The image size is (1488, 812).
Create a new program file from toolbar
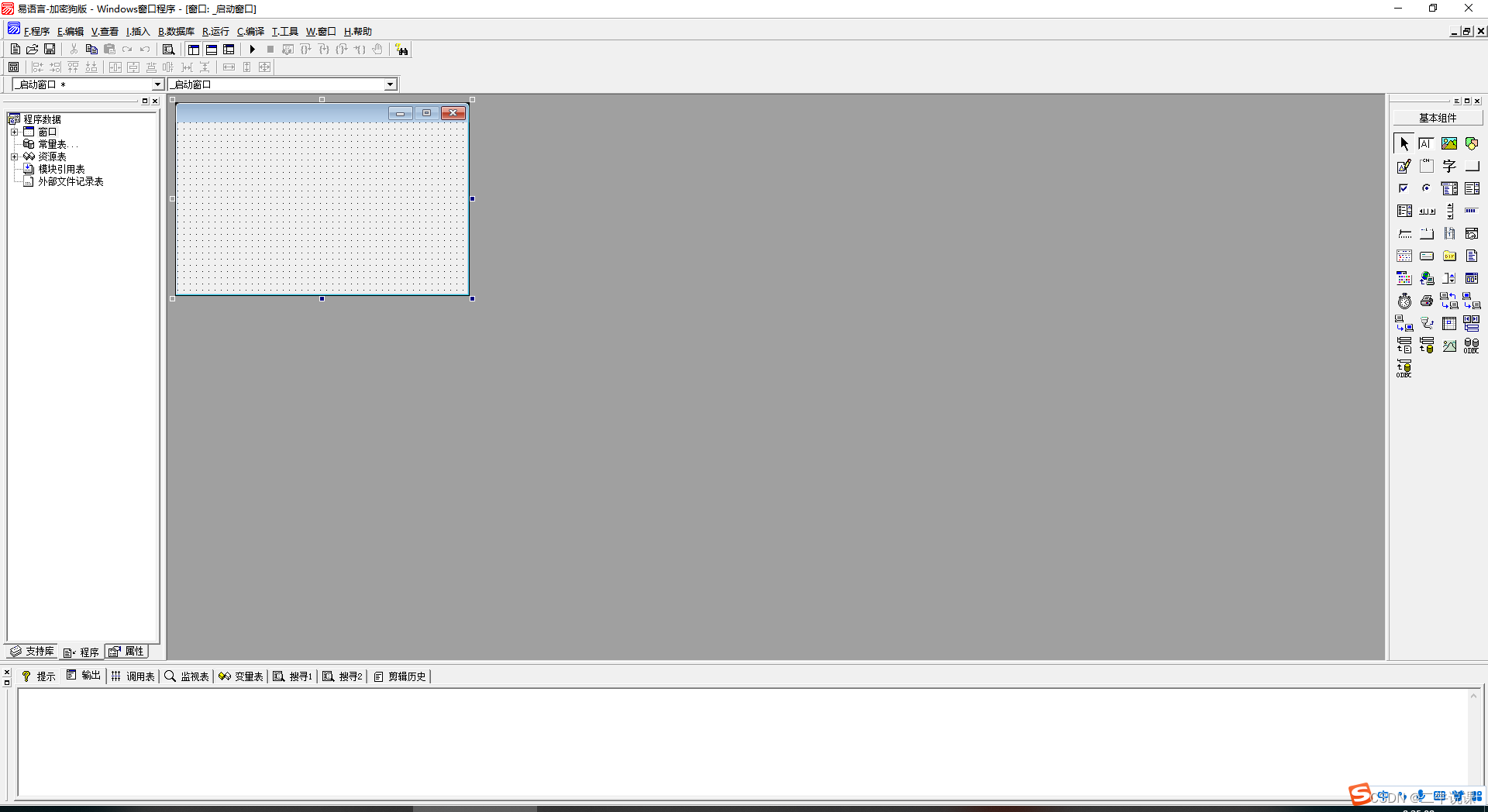point(15,49)
